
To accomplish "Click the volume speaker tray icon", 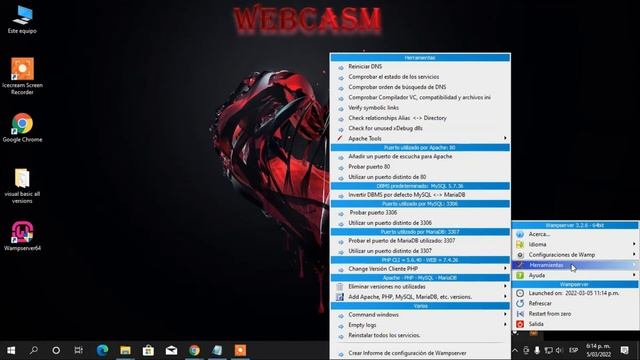I will pos(559,350).
